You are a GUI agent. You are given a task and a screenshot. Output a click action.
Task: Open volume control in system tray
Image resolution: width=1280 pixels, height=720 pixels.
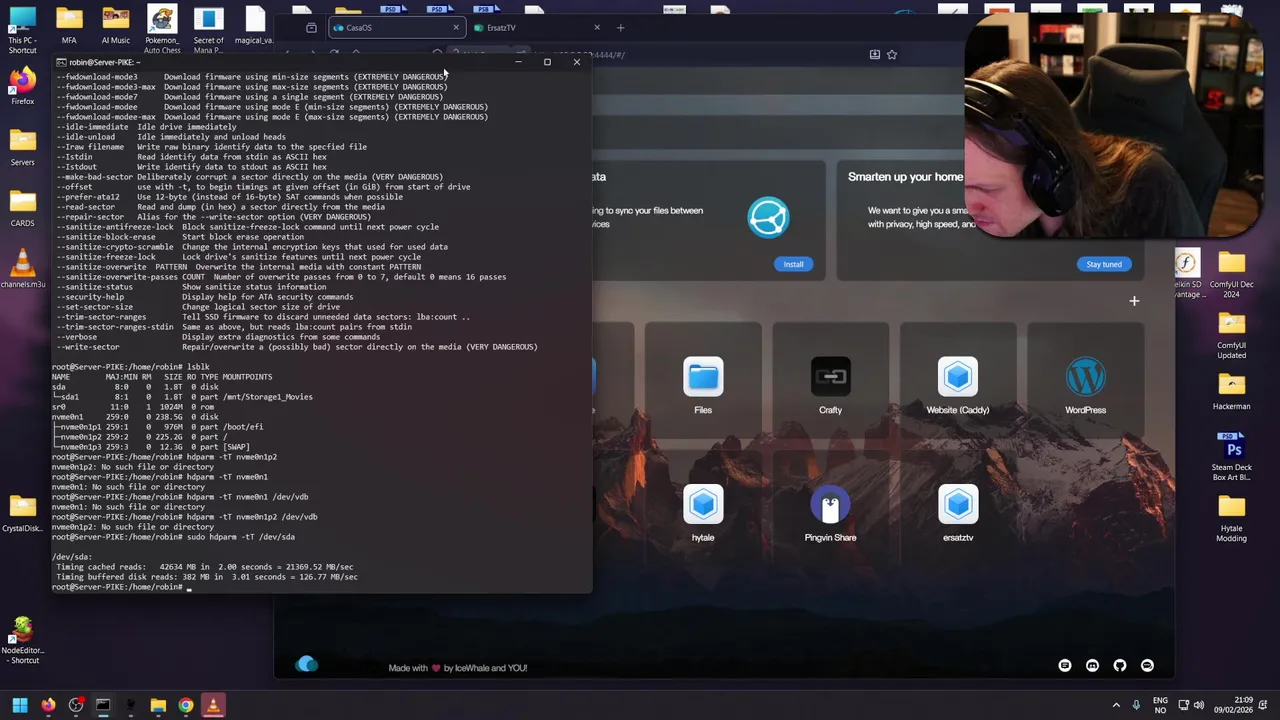point(1199,706)
